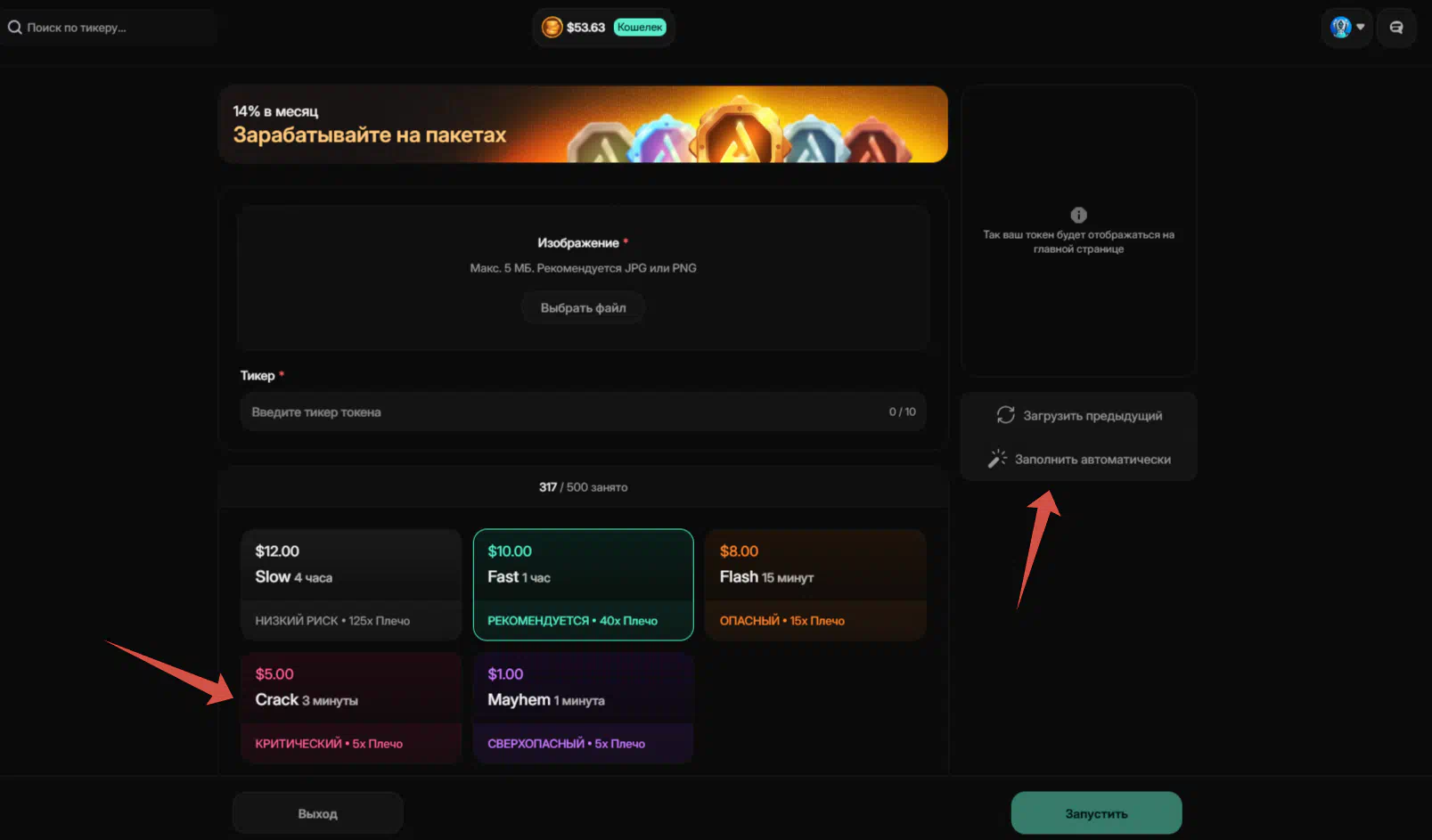Select the Flash 15-minute $8.00 option

814,584
